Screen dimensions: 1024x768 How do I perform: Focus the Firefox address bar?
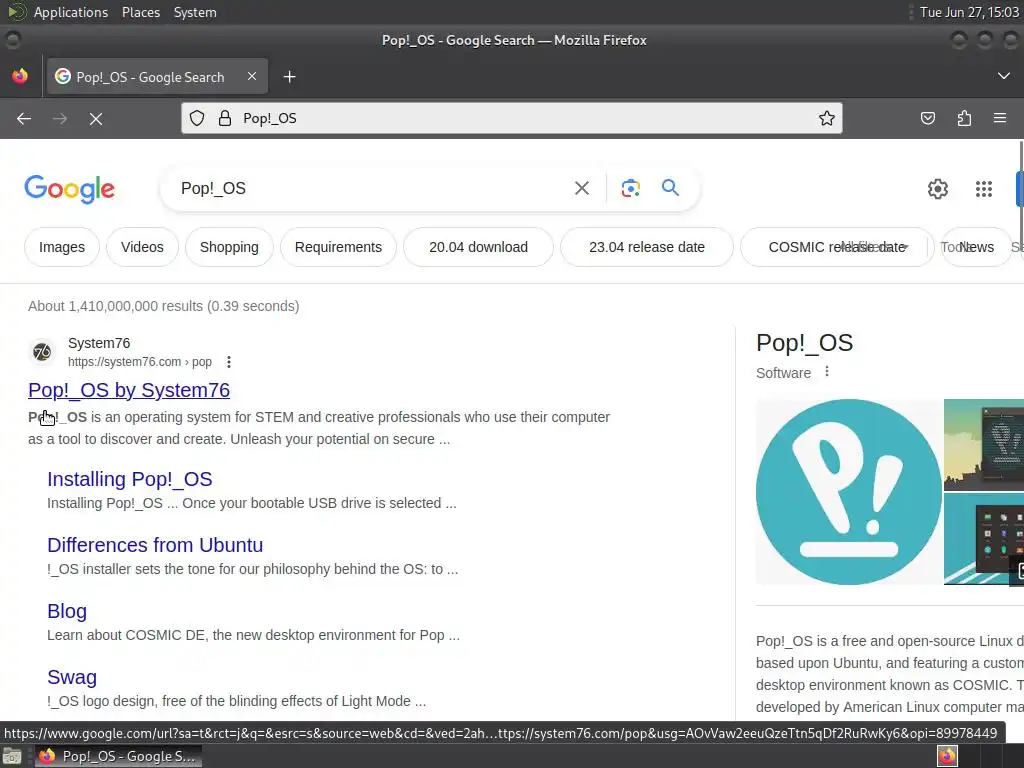[x=511, y=118]
